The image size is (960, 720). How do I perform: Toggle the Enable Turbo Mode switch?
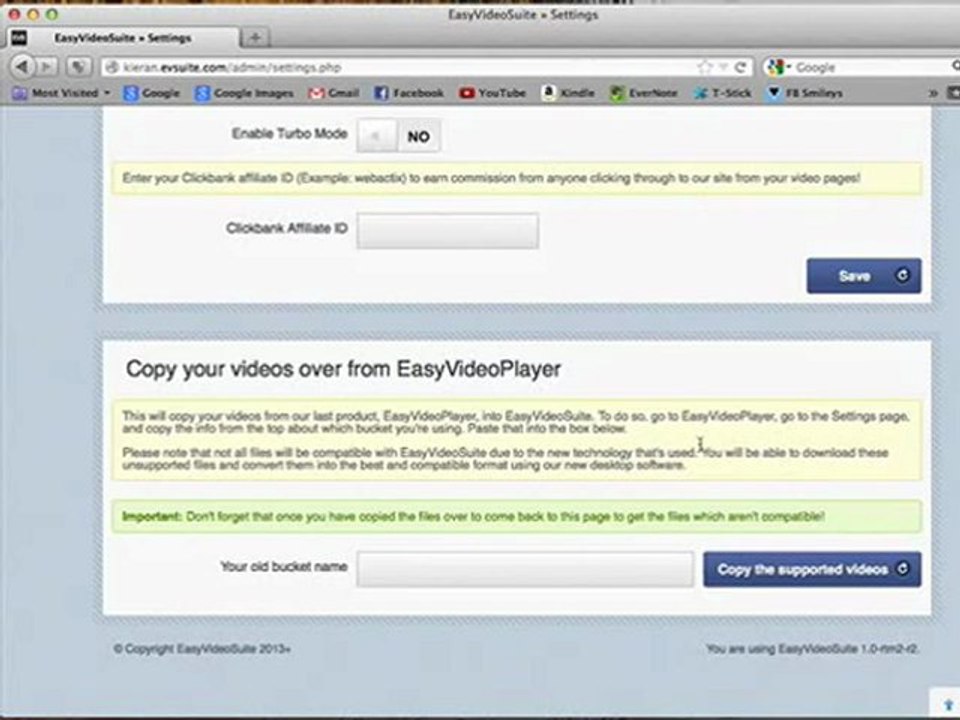click(399, 136)
